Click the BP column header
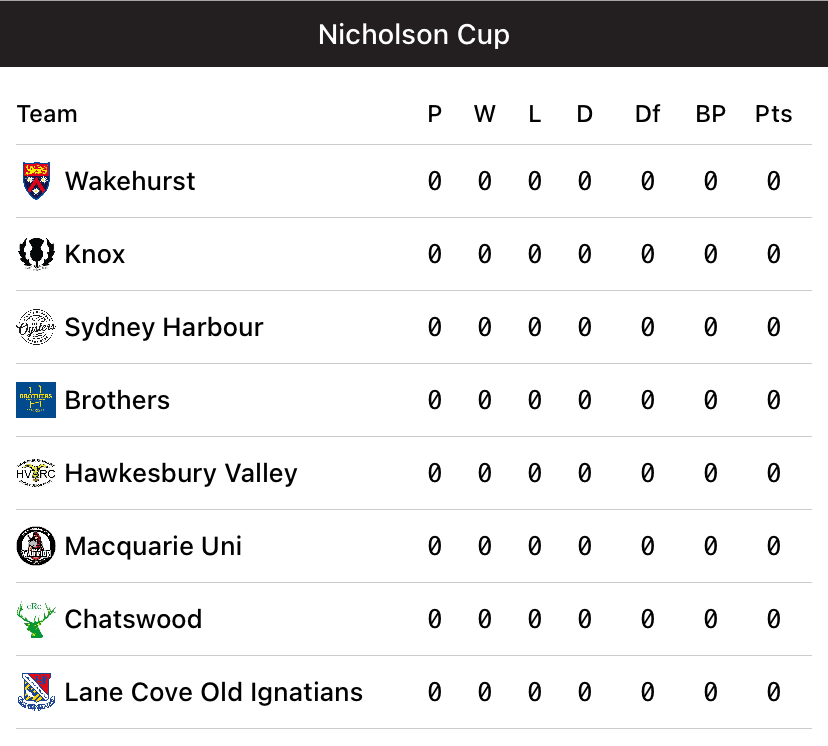Screen dimensions: 828x746 coord(710,114)
